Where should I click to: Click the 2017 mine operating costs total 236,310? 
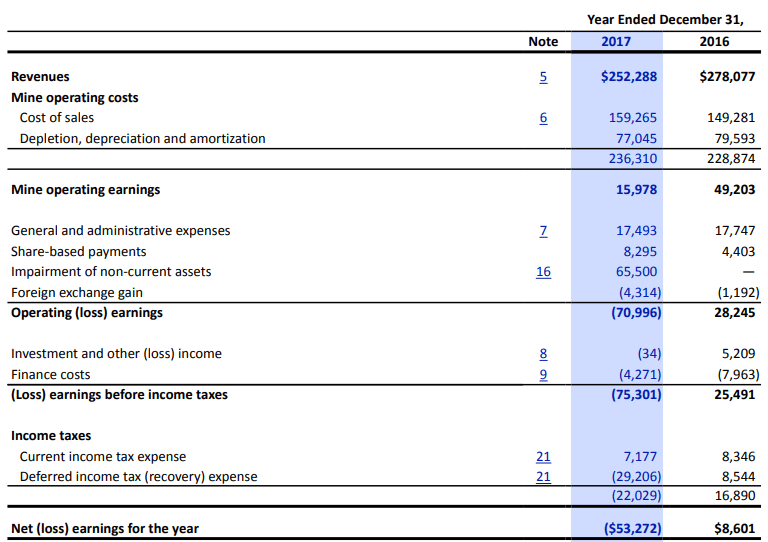(x=633, y=159)
